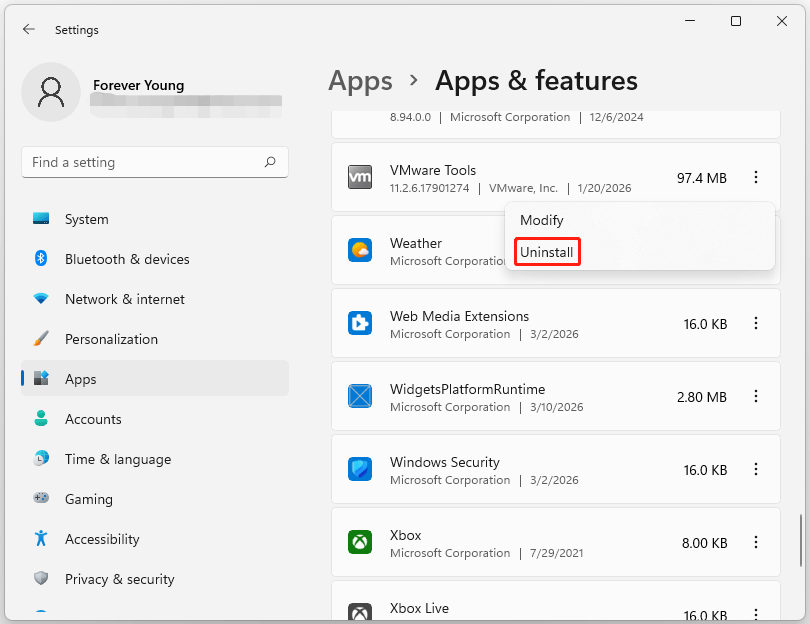The width and height of the screenshot is (810, 624).
Task: Select Uninstall from the context menu
Action: click(x=547, y=251)
